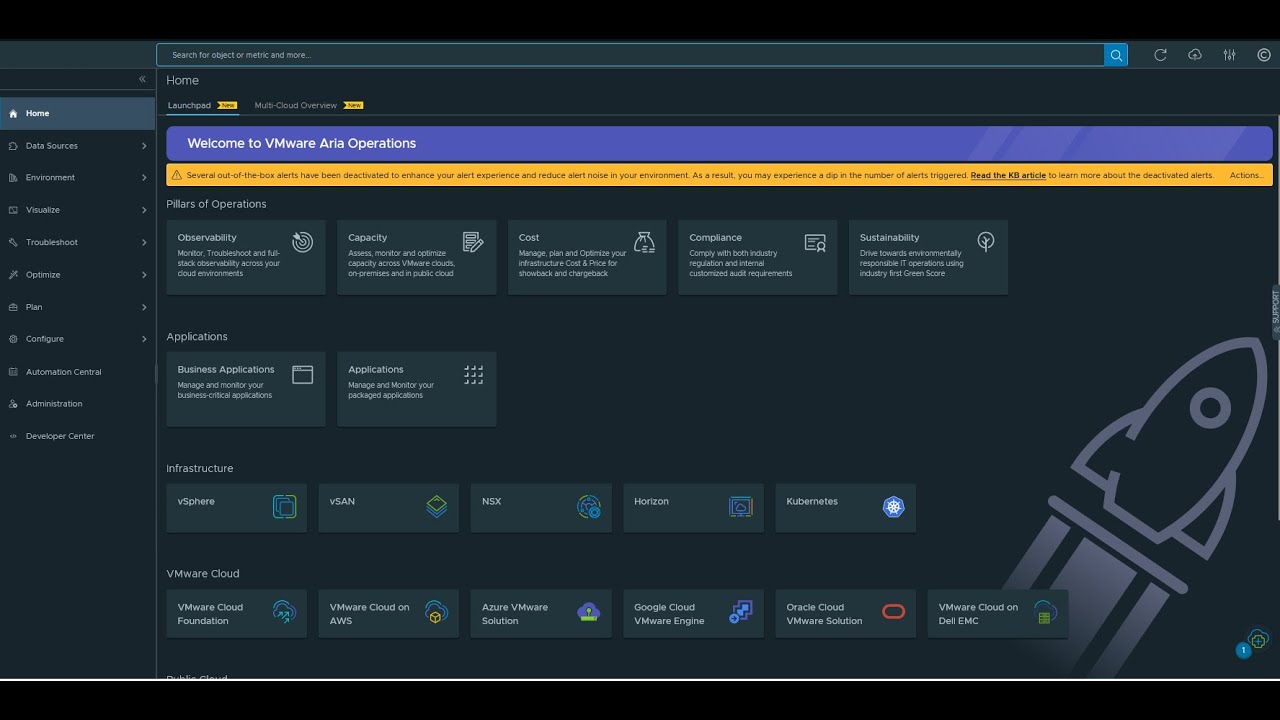1280x720 pixels.
Task: Switch to the Launchpad tab
Action: [189, 105]
